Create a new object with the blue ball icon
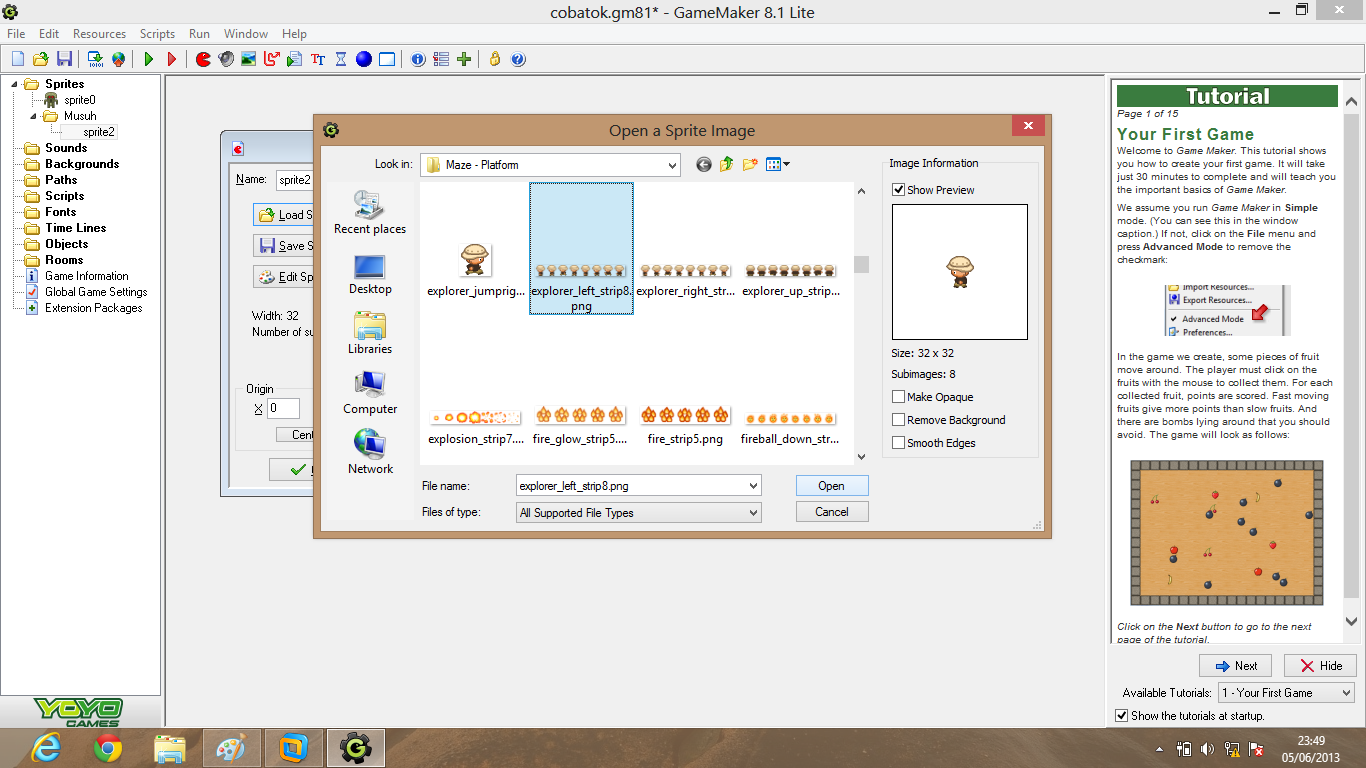This screenshot has height=768, width=1366. [x=363, y=59]
